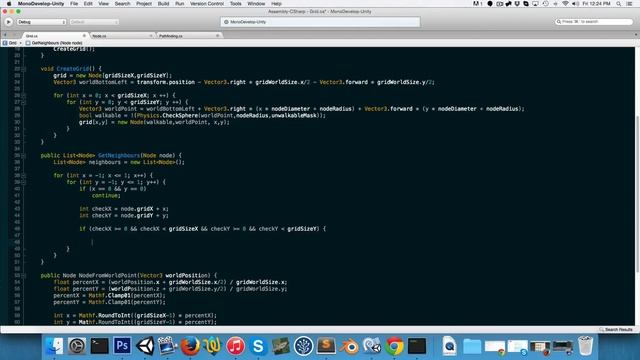
Task: Open the View menu
Action: tap(104, 4)
